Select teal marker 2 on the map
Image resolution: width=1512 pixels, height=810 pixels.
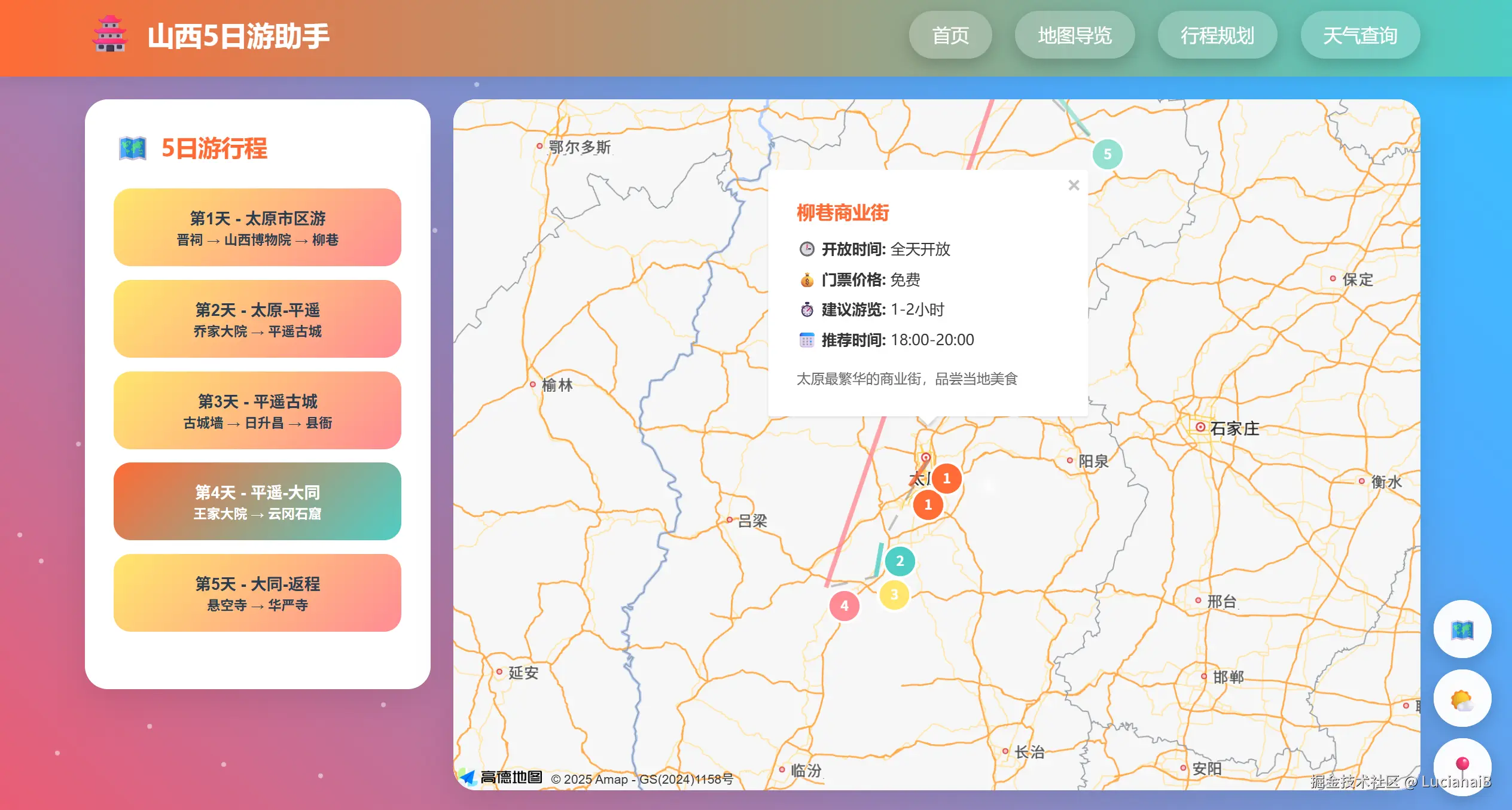(899, 561)
